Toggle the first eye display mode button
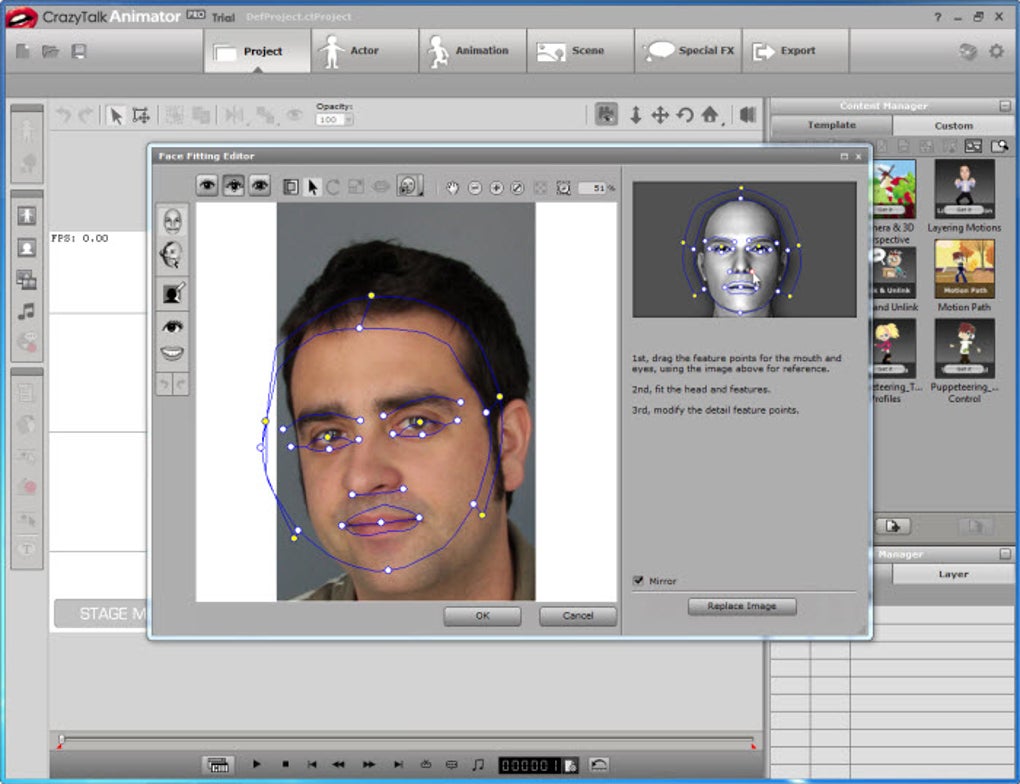1020x784 pixels. 208,186
